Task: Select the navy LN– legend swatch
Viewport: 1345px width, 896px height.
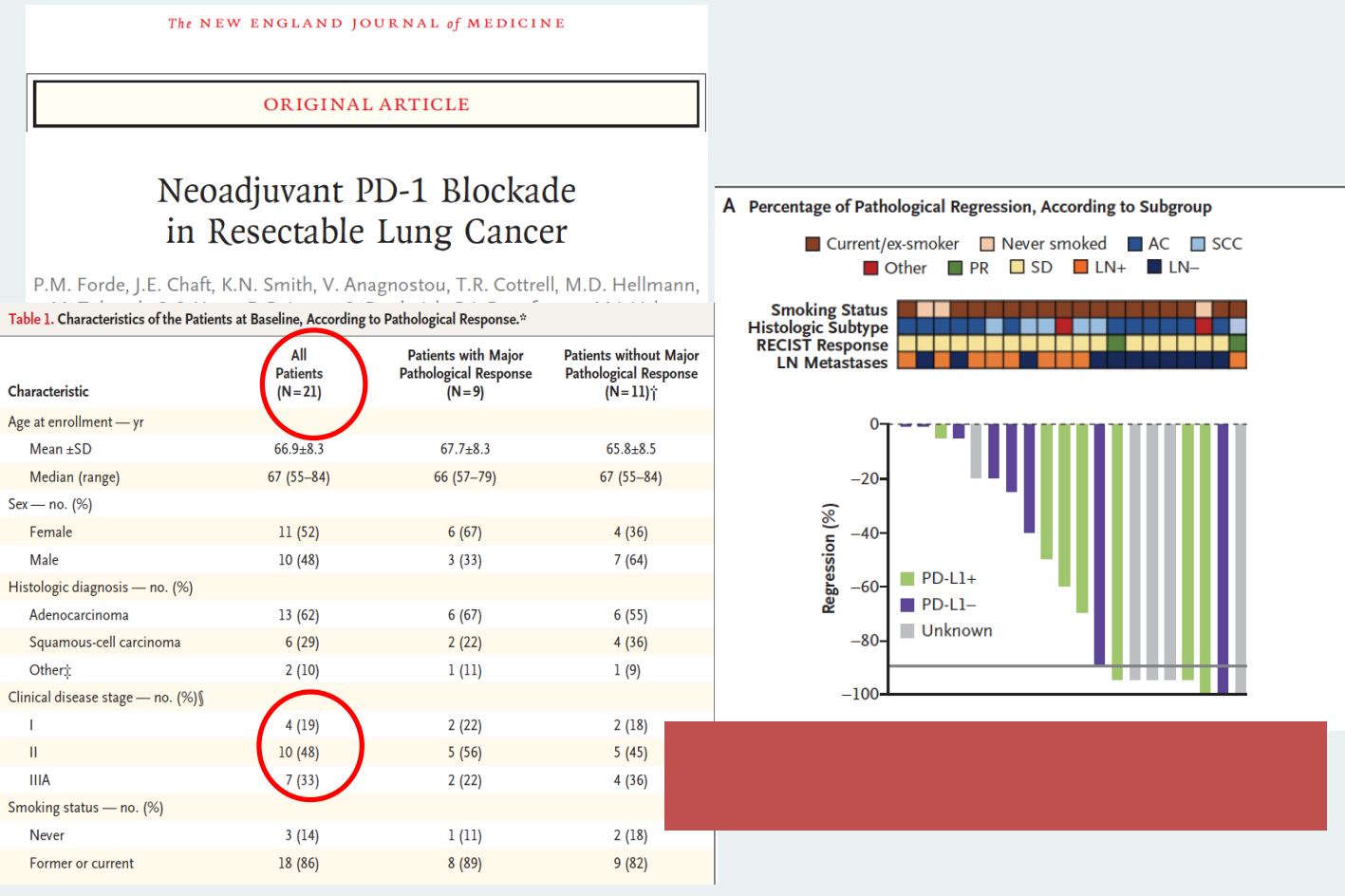Action: pos(1155,268)
